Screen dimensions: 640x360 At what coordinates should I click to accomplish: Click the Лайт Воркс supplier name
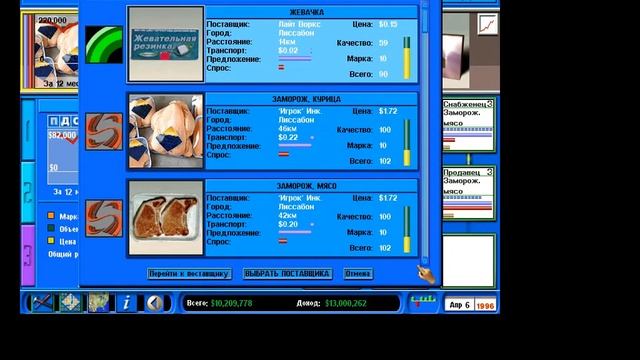coord(300,24)
